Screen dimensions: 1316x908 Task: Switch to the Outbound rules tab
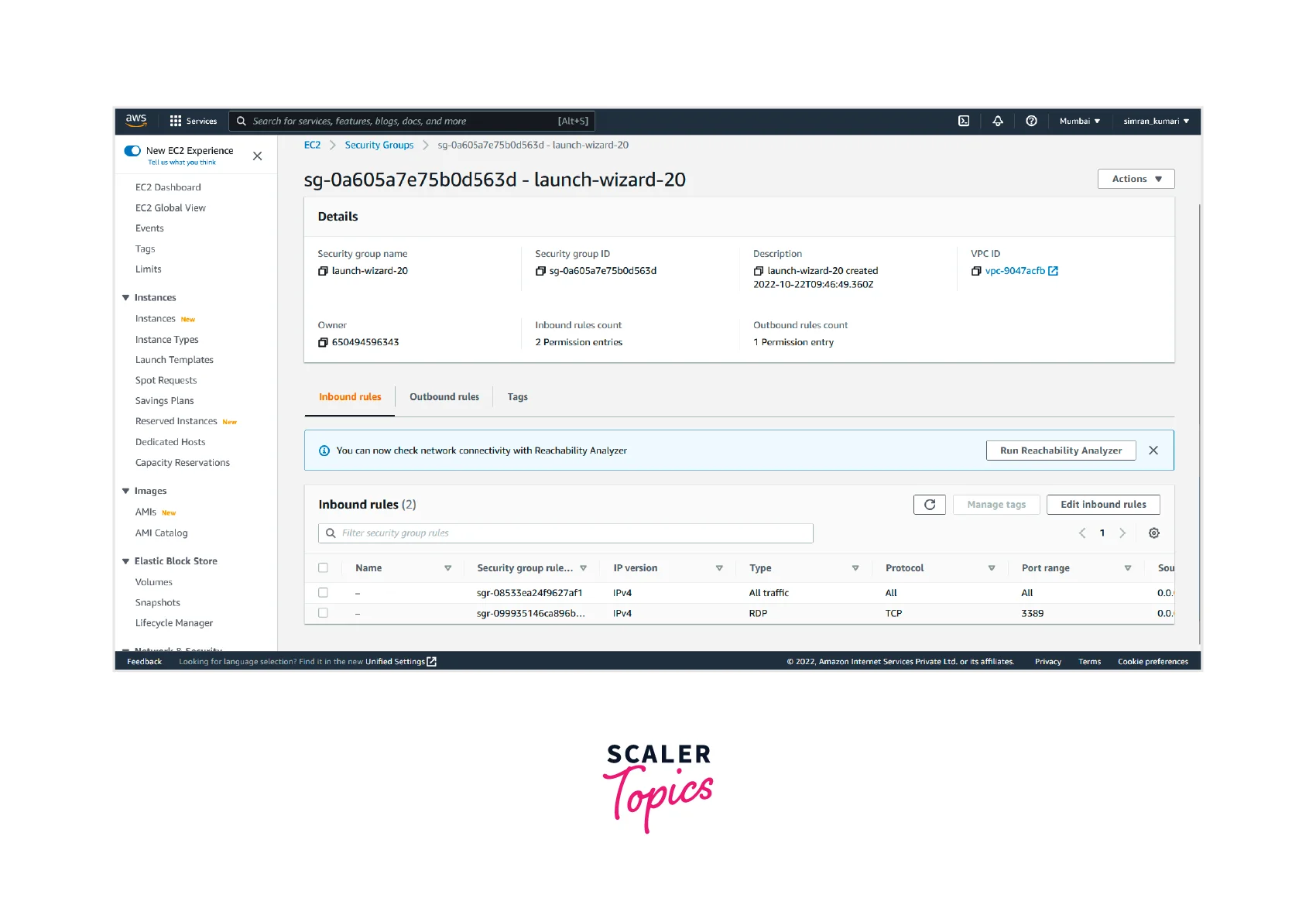tap(444, 397)
